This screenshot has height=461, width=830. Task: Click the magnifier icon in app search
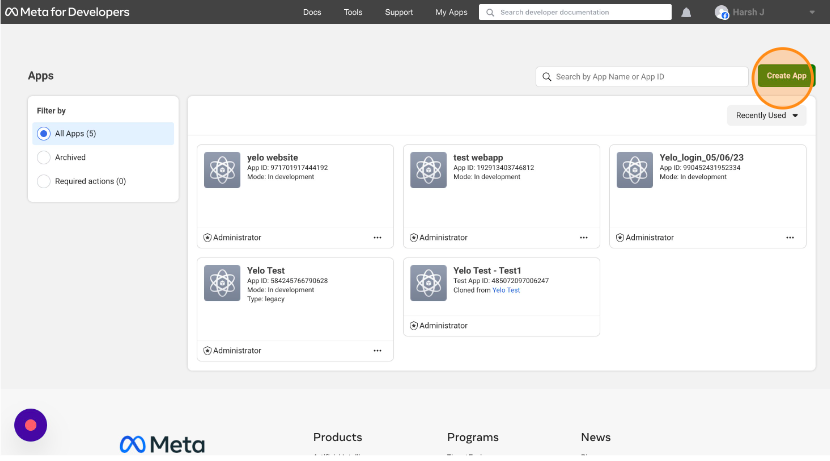click(x=547, y=77)
